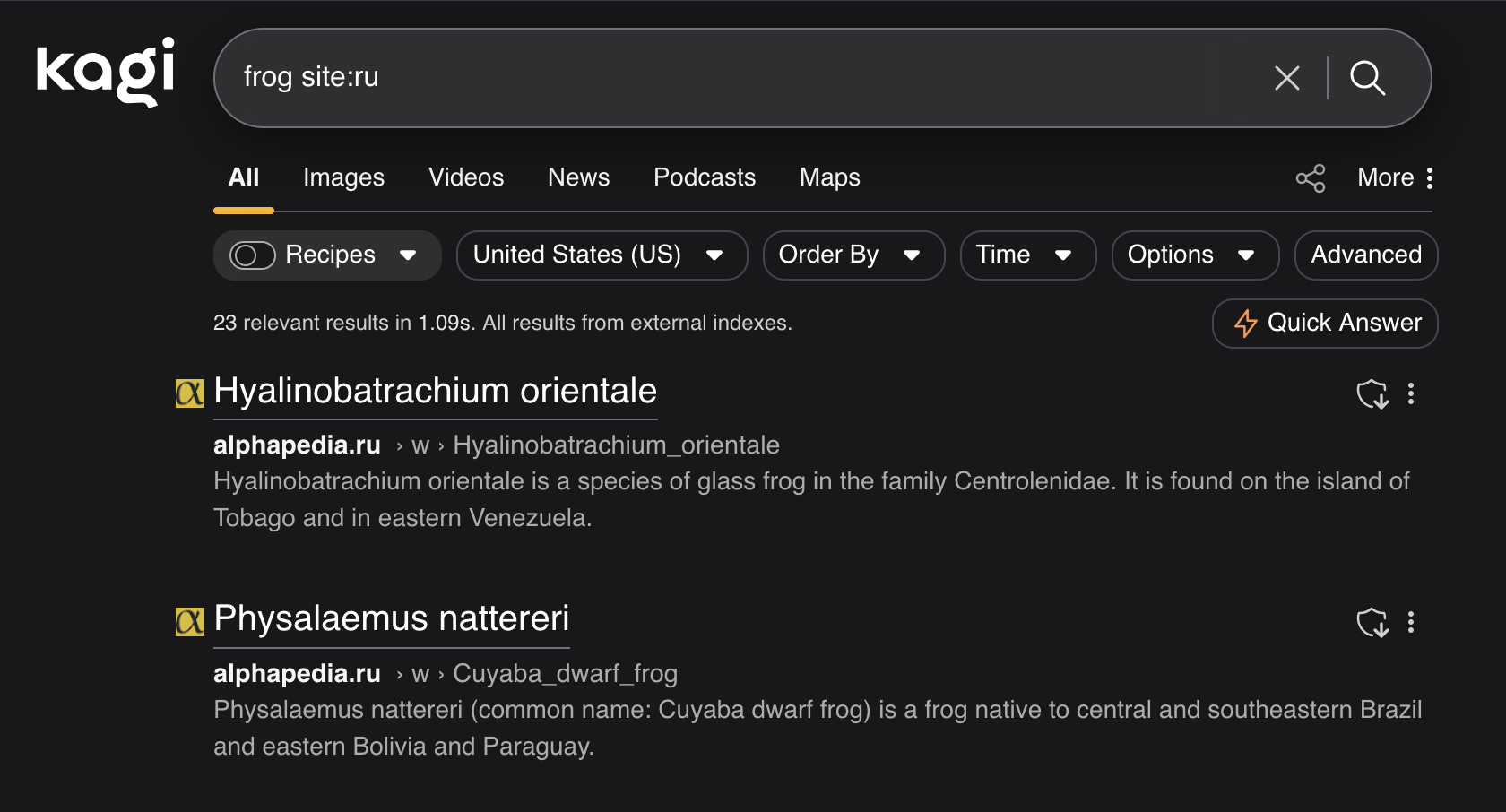Switch to the Images tab
This screenshot has width=1506, height=812.
point(343,177)
